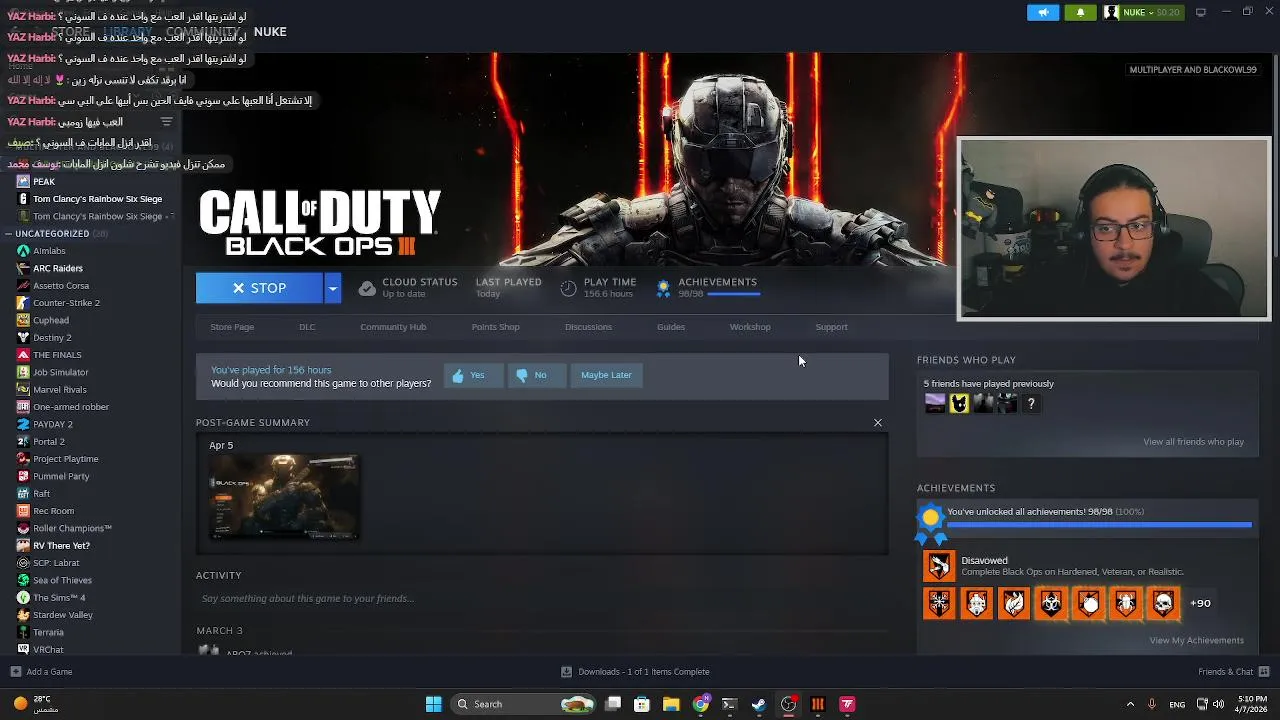Image resolution: width=1280 pixels, height=720 pixels.
Task: Open the Discussions tab
Action: 588,327
